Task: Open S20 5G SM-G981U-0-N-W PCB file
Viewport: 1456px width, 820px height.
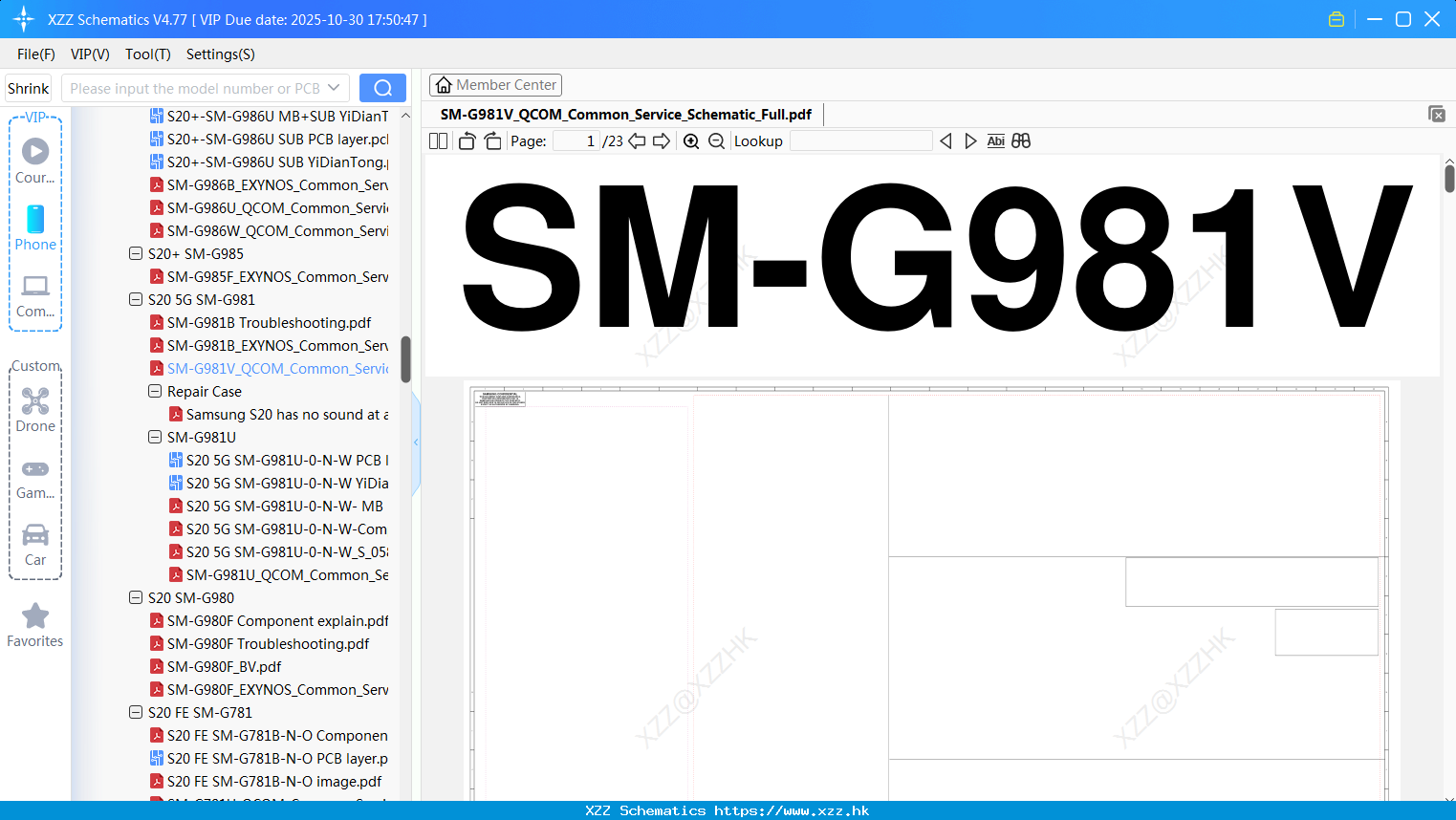Action: [278, 460]
